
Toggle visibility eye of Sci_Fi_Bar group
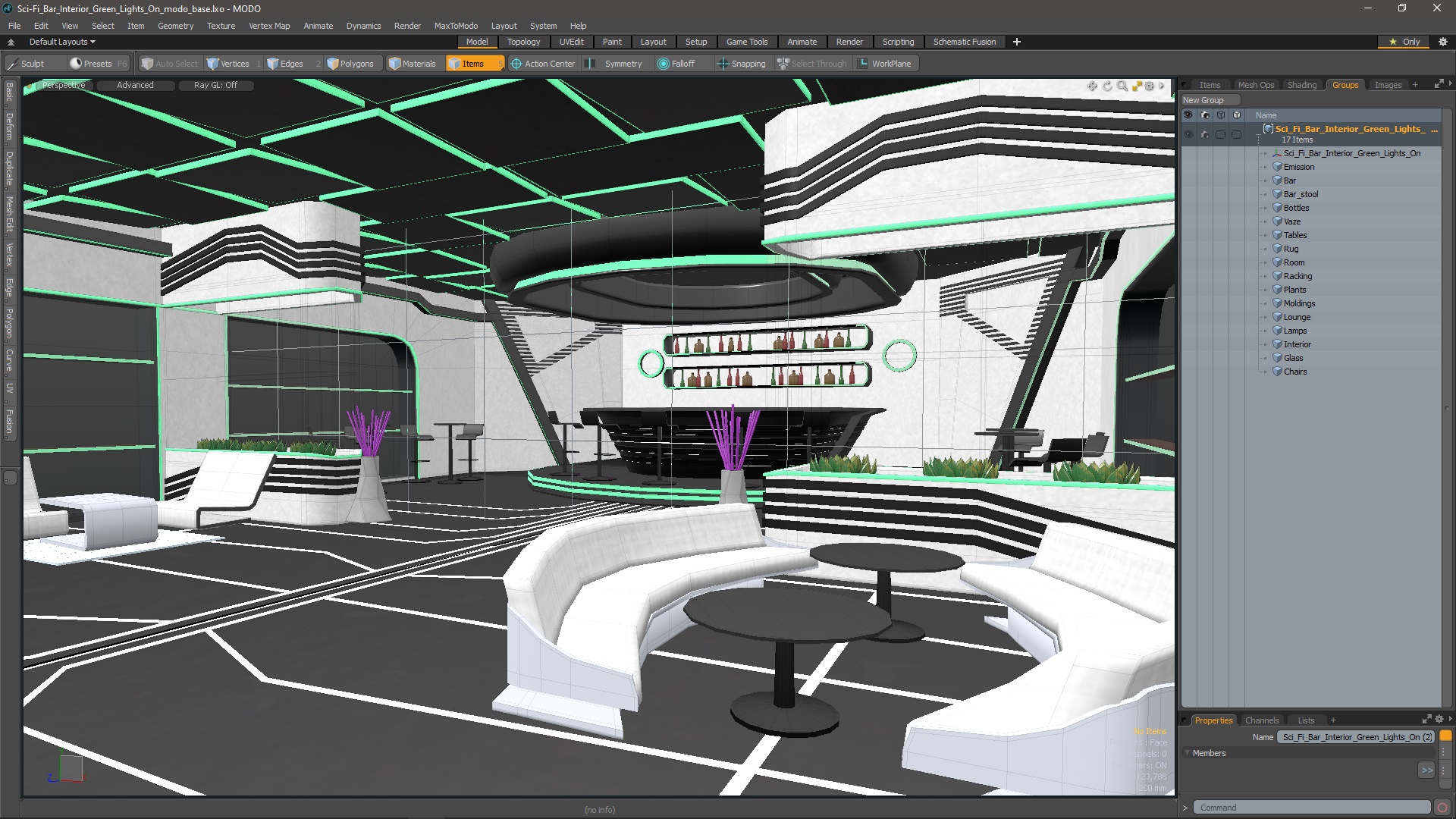pos(1188,134)
